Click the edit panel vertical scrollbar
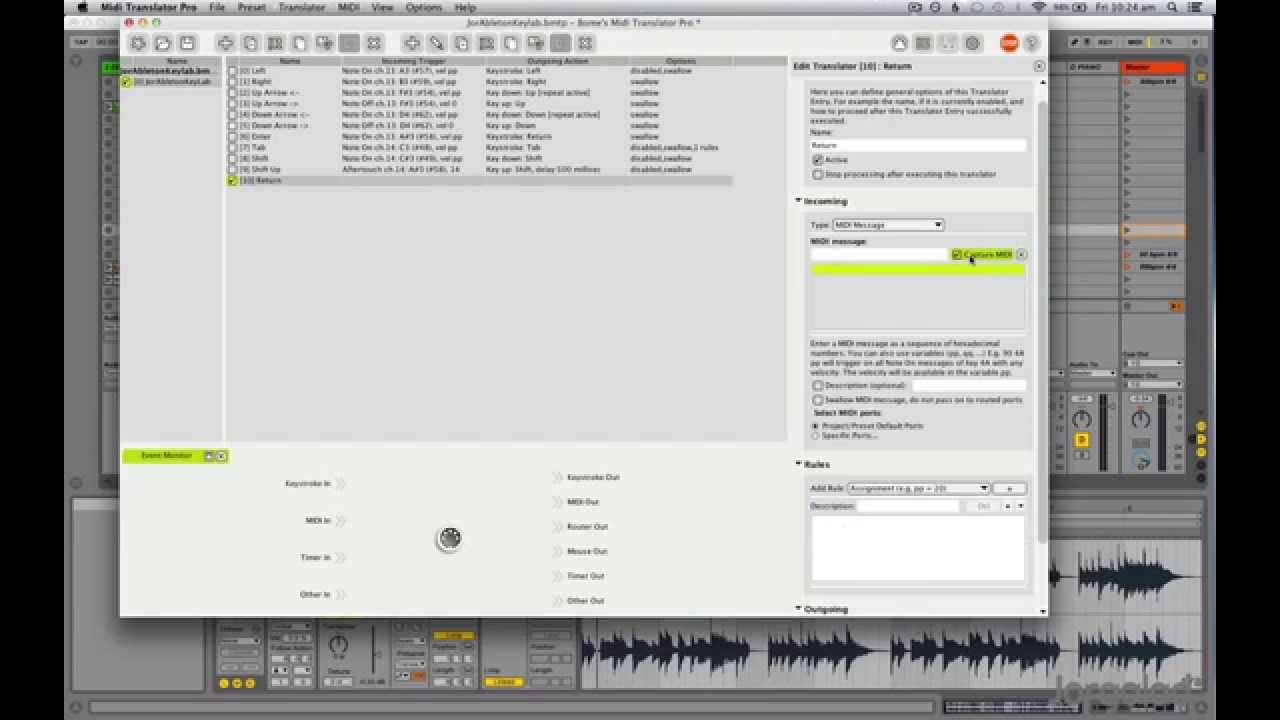This screenshot has height=720, width=1280. (x=1043, y=320)
